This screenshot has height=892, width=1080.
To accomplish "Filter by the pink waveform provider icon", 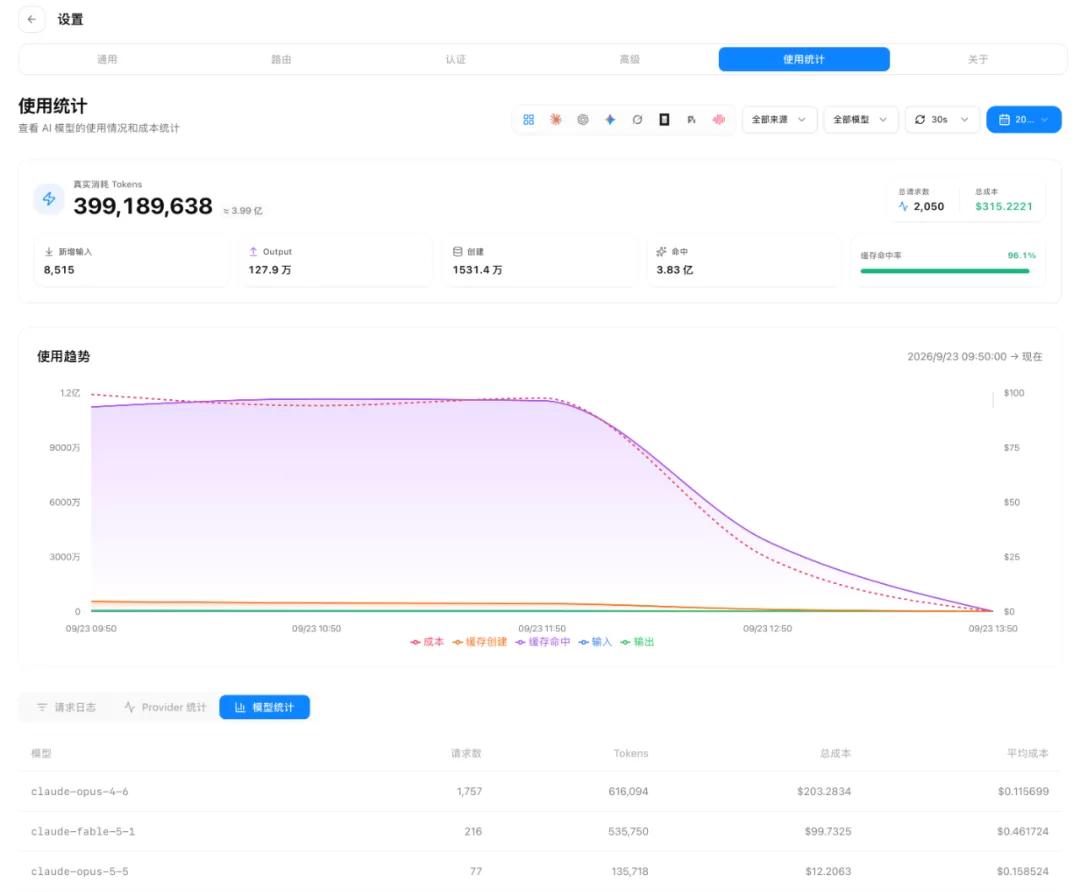I will point(719,120).
